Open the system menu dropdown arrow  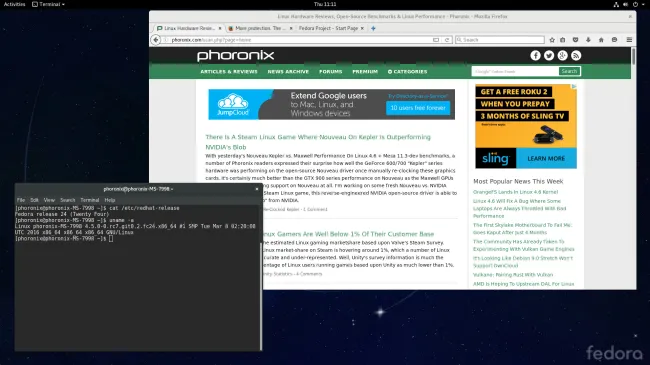643,4
